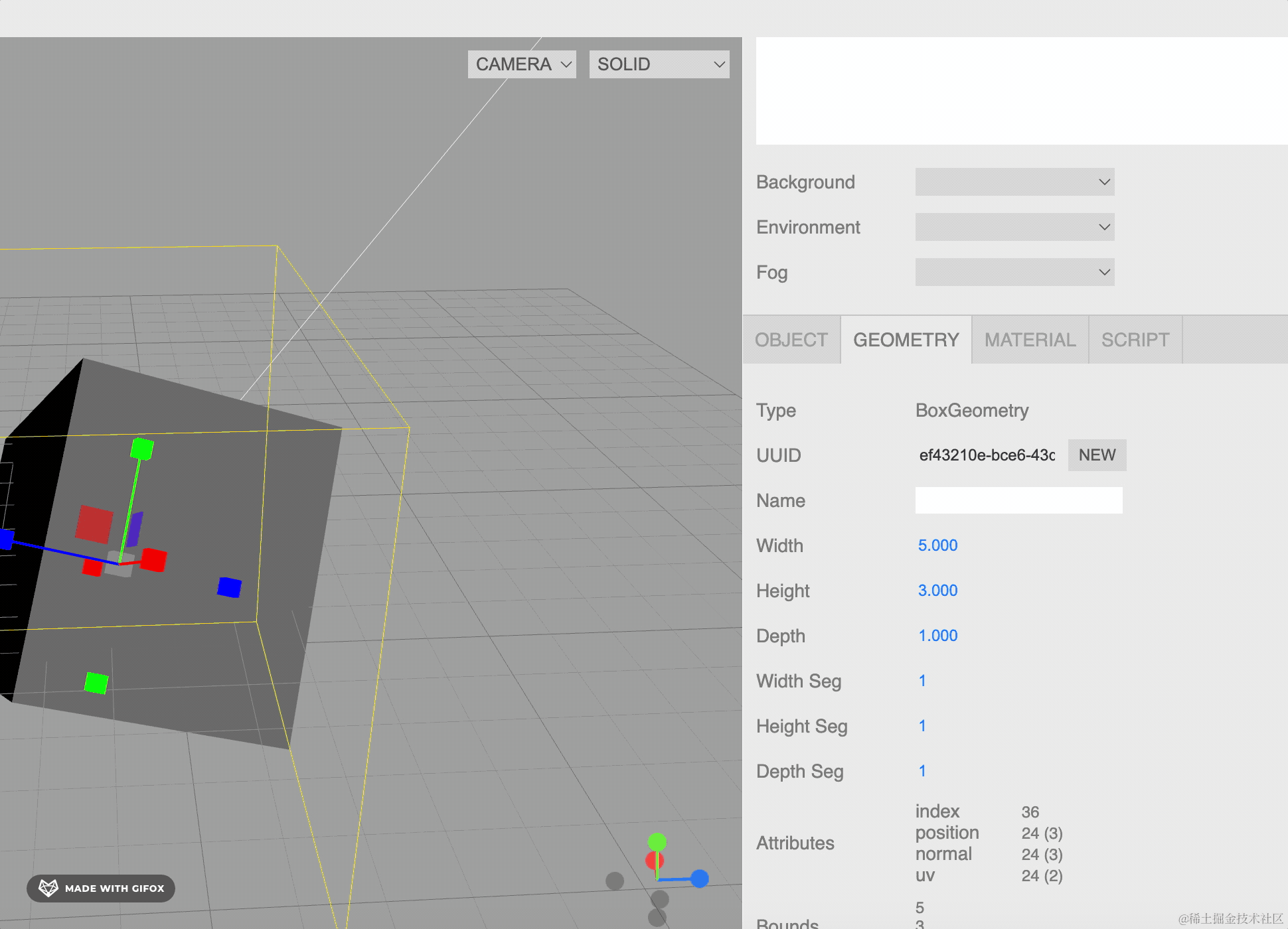Click the scene outliner white list area
The image size is (1288, 929).
click(1021, 91)
